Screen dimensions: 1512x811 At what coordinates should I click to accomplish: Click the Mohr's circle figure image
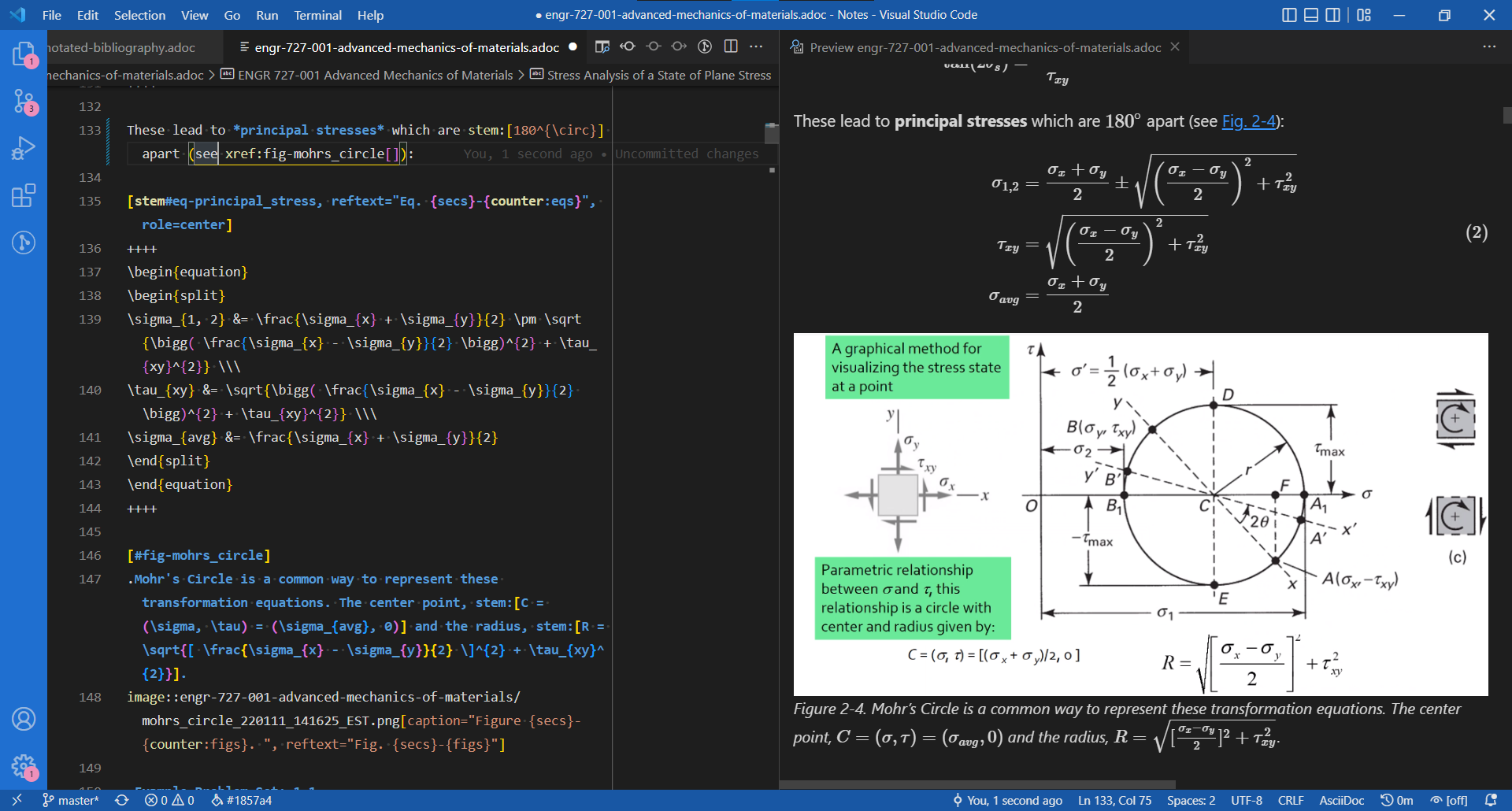point(1140,513)
